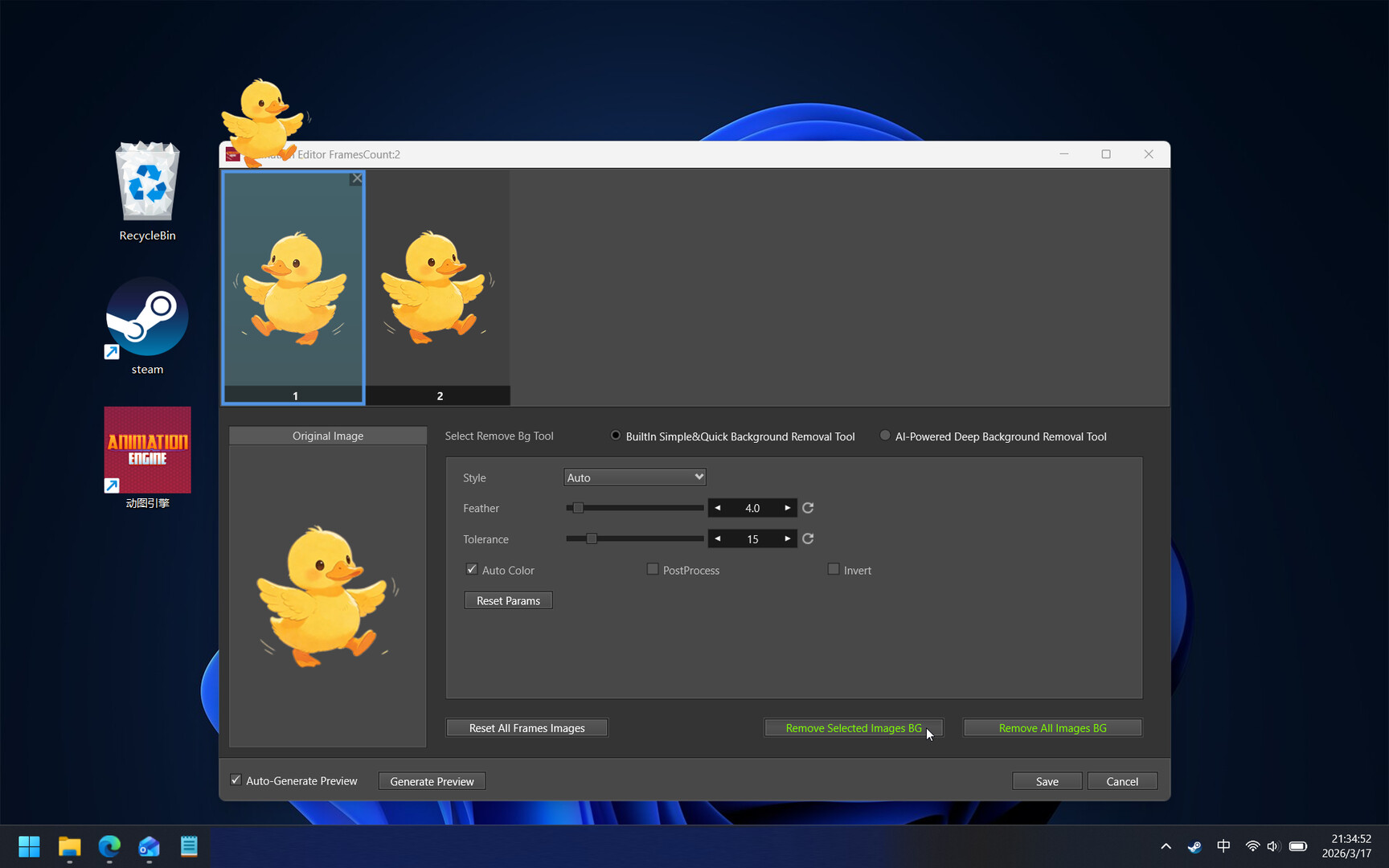Image resolution: width=1389 pixels, height=868 pixels.
Task: Decrease Tolerance using the left arrow
Action: tap(717, 538)
